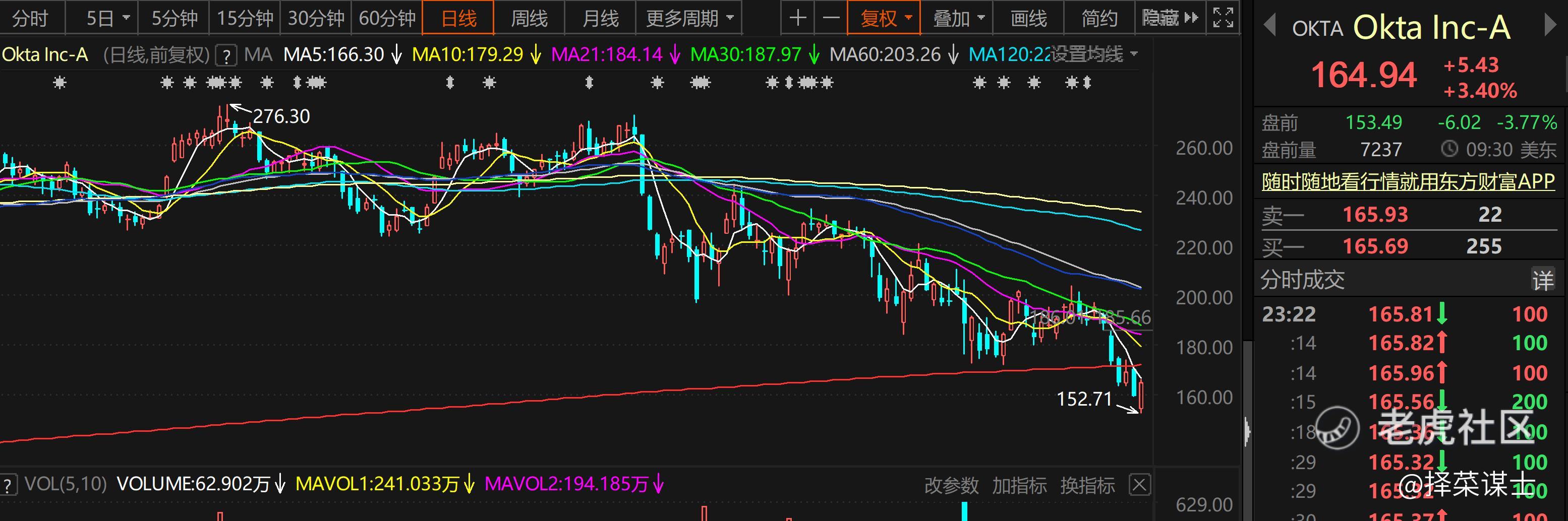Zoom in chart with plus icon
This screenshot has width=1568, height=521.
797,18
